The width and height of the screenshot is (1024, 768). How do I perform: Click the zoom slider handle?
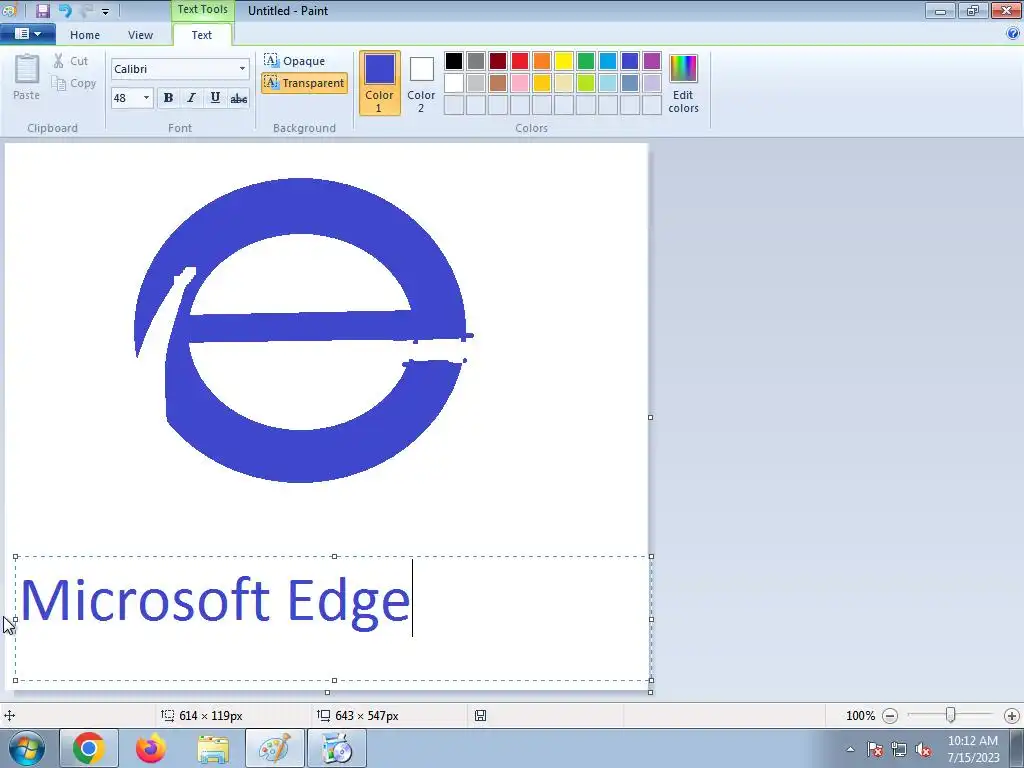(x=951, y=715)
